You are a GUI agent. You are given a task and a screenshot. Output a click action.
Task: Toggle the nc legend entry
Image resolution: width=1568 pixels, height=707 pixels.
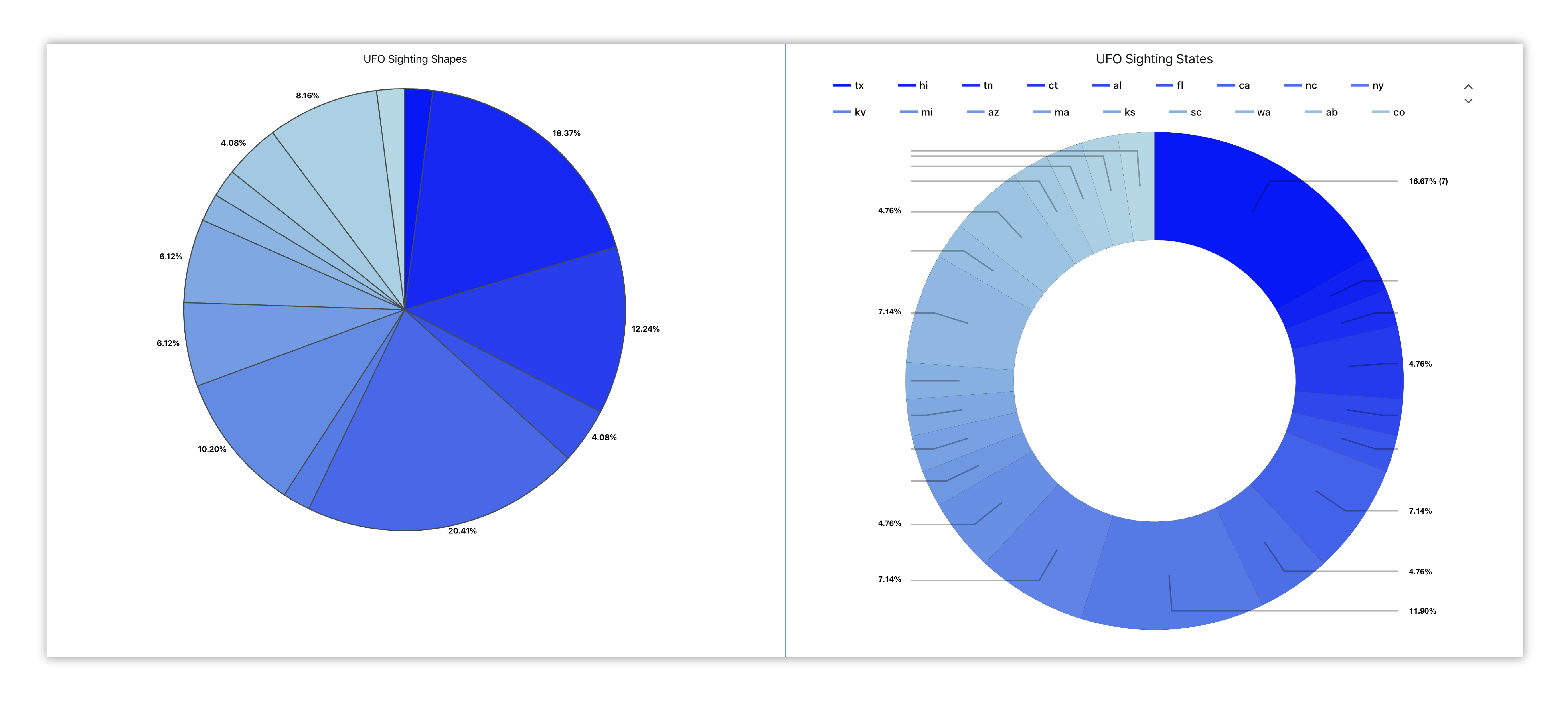(x=1300, y=85)
